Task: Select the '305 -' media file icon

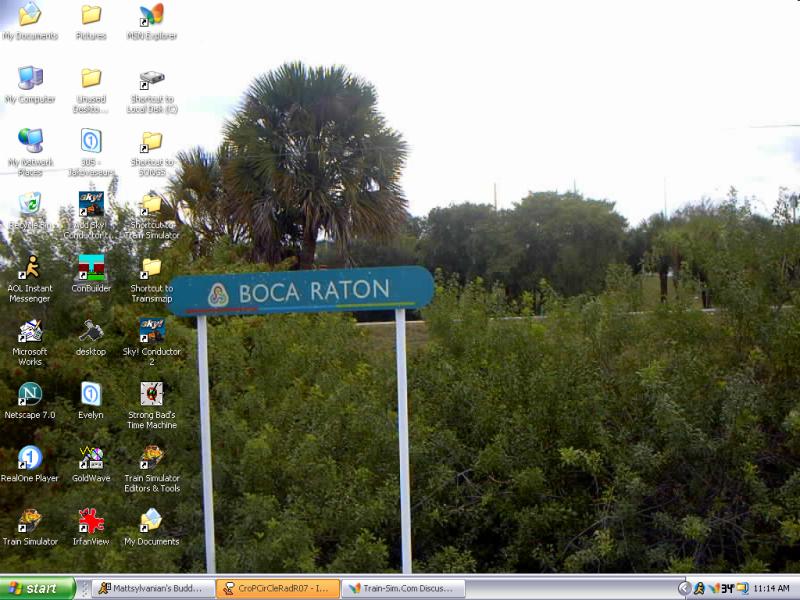Action: click(x=91, y=153)
